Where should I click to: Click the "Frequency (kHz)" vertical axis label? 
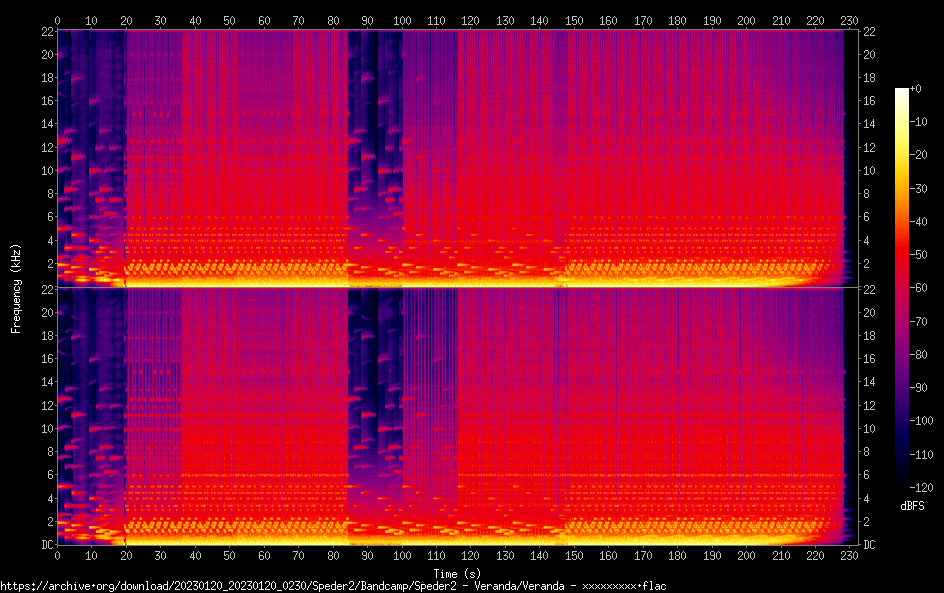(x=16, y=288)
